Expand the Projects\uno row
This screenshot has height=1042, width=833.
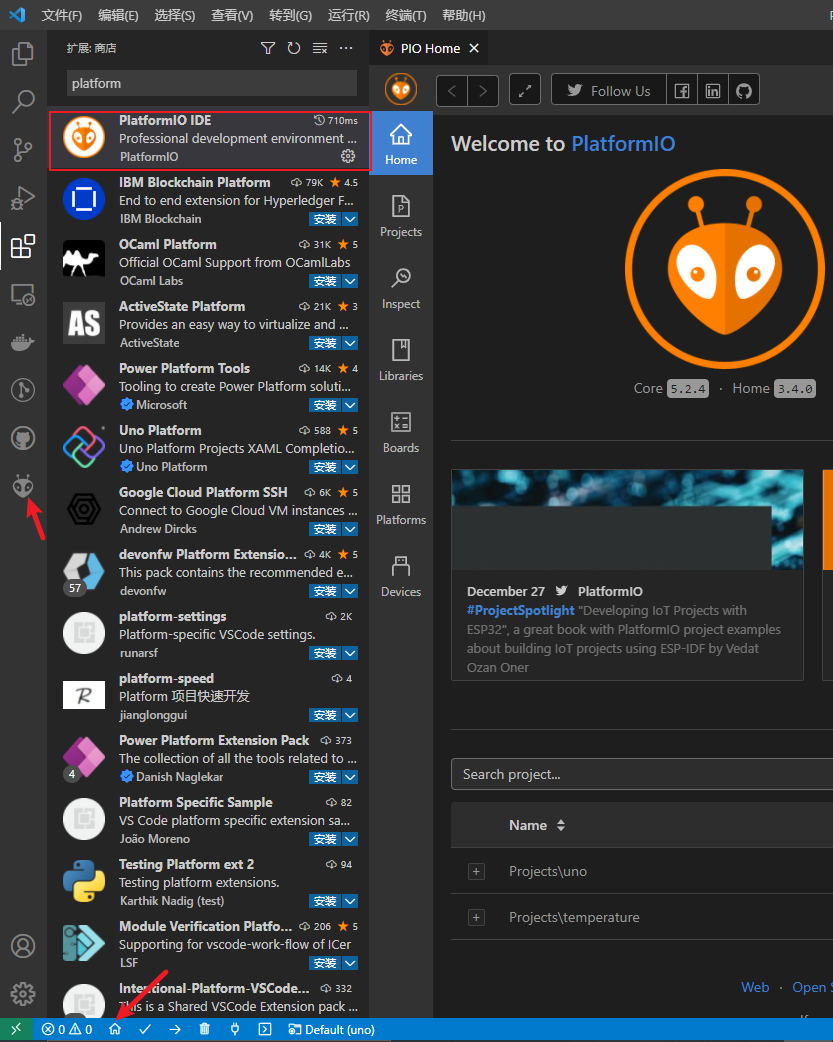pos(476,871)
